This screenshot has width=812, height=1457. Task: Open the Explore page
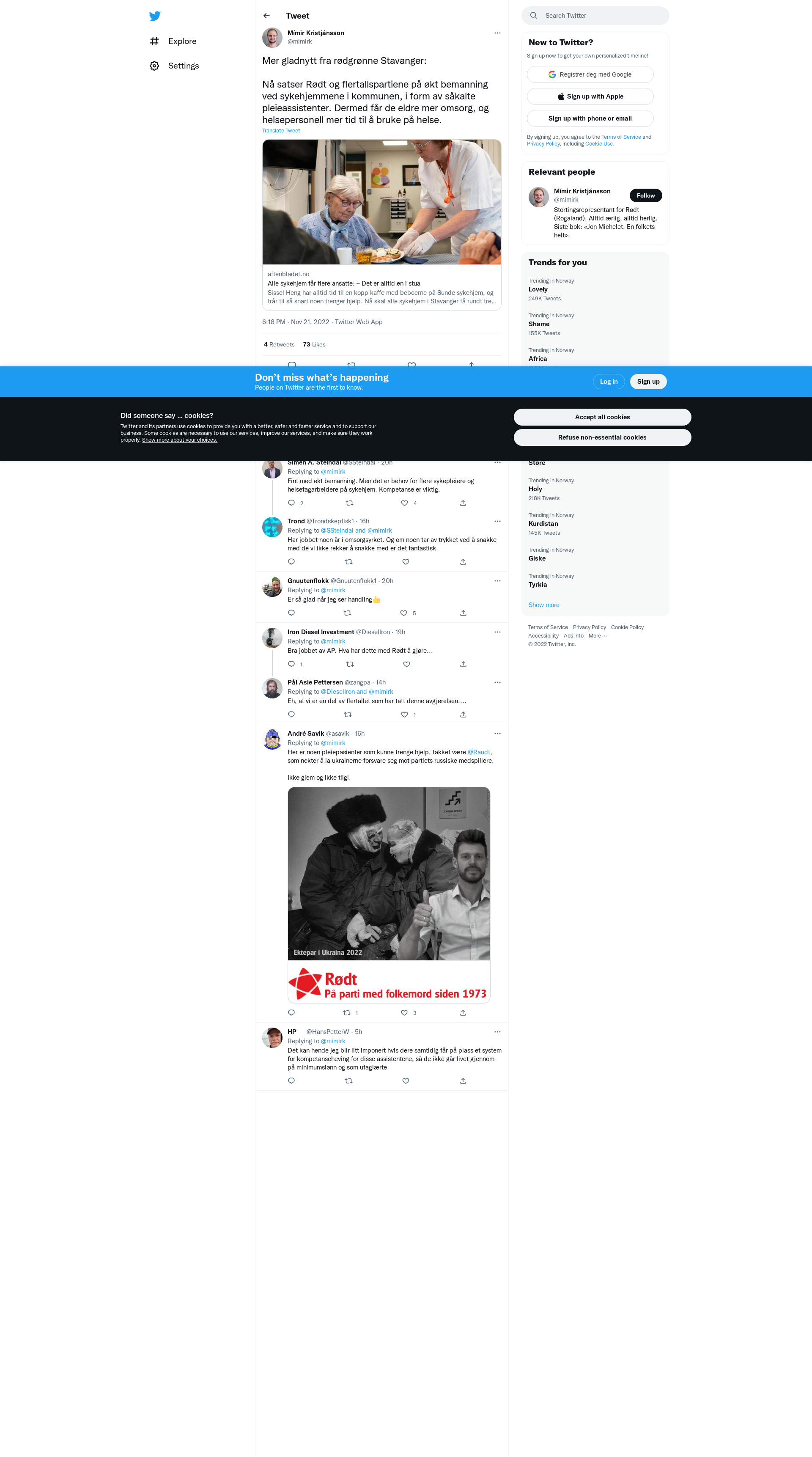173,41
